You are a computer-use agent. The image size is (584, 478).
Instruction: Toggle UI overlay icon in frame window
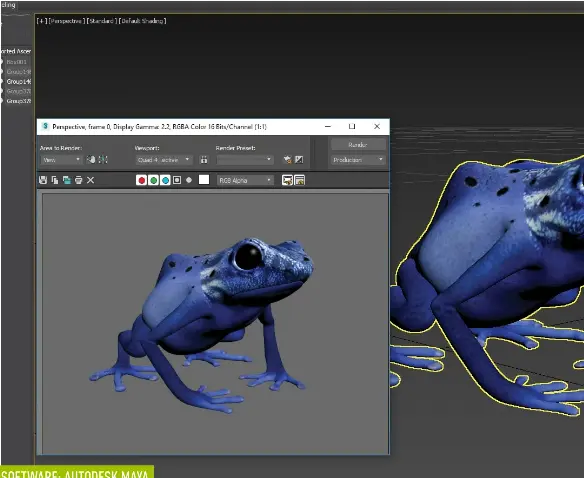click(287, 180)
